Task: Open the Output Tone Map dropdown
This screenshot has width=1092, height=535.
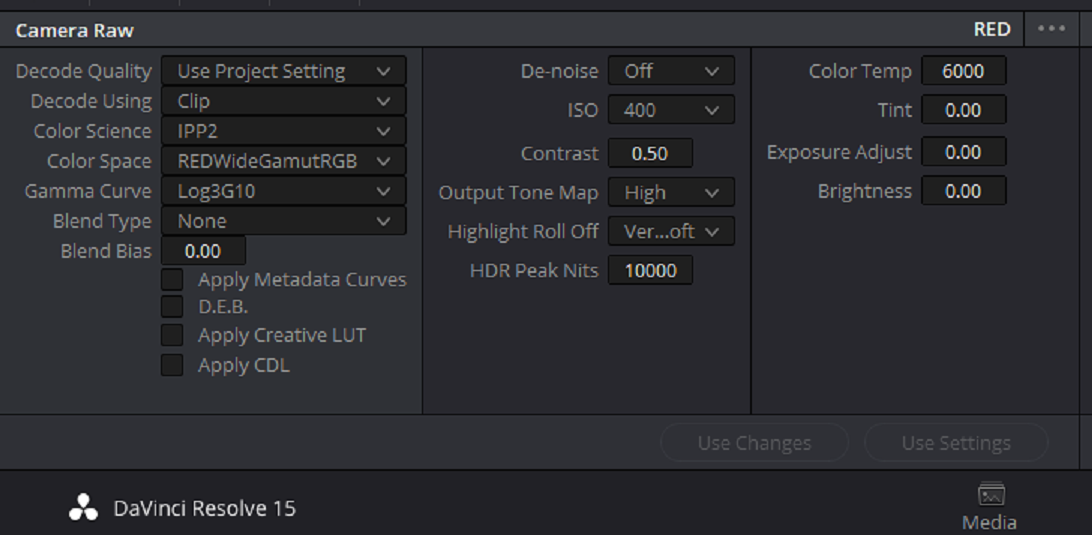Action: pyautogui.click(x=671, y=192)
